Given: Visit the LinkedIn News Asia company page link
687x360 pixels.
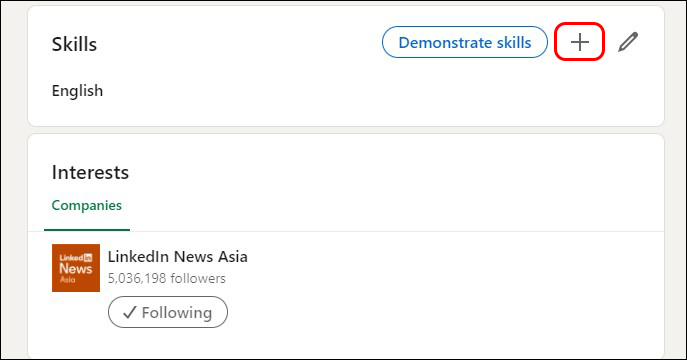Looking at the screenshot, I should tap(177, 256).
